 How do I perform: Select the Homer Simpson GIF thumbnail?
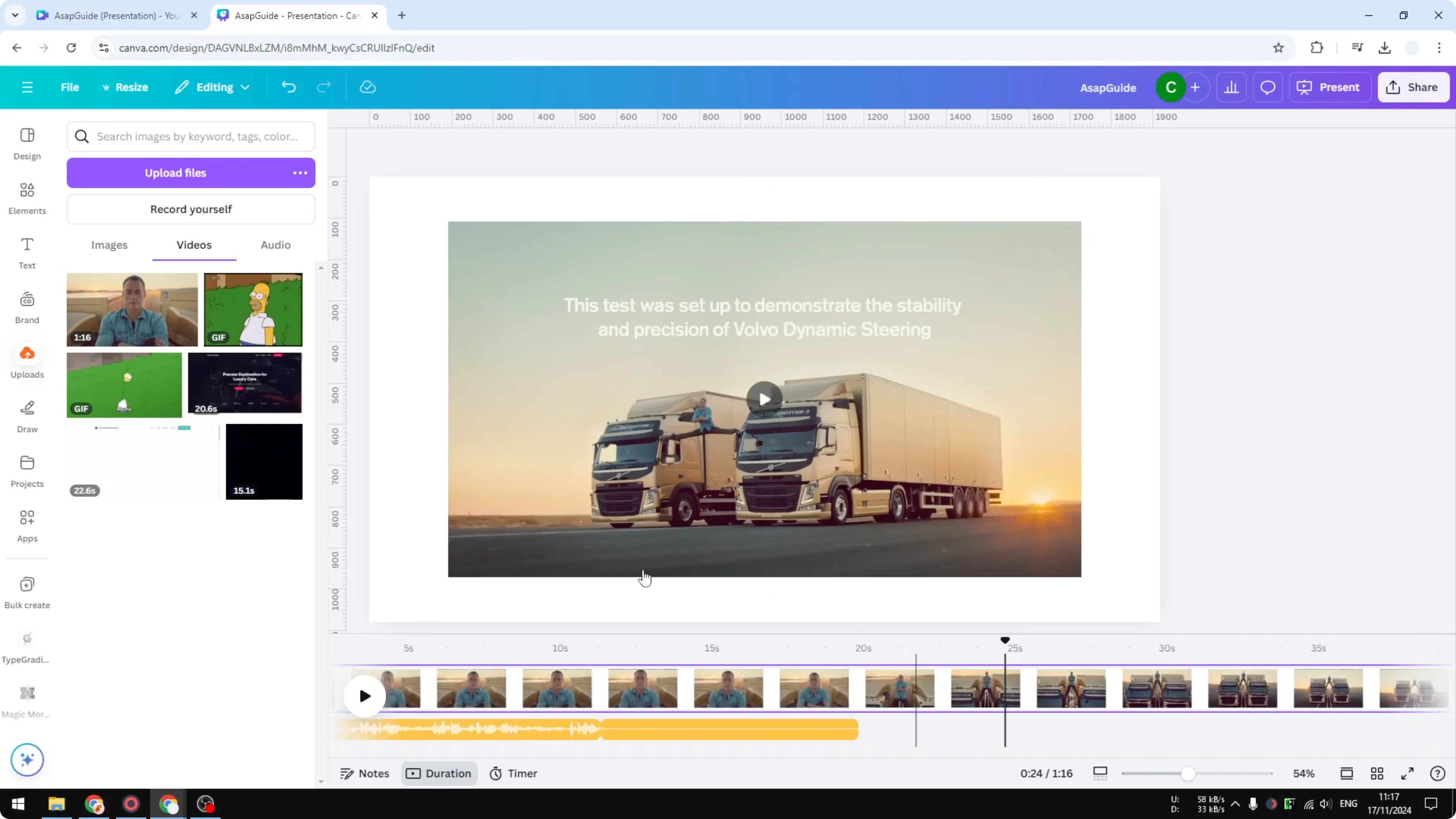253,309
